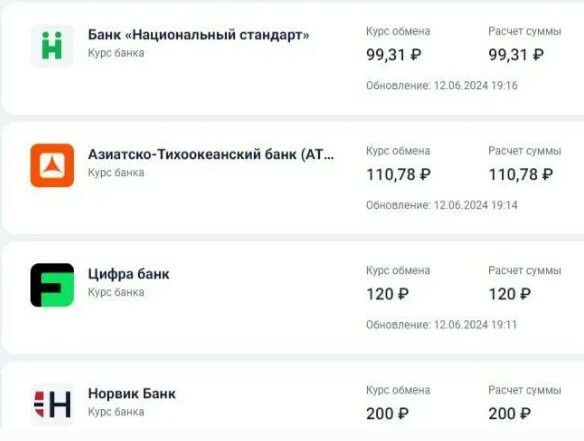Select the 99,31 ₽ exchange rate value
Screen dimensions: 584x441
click(x=394, y=55)
